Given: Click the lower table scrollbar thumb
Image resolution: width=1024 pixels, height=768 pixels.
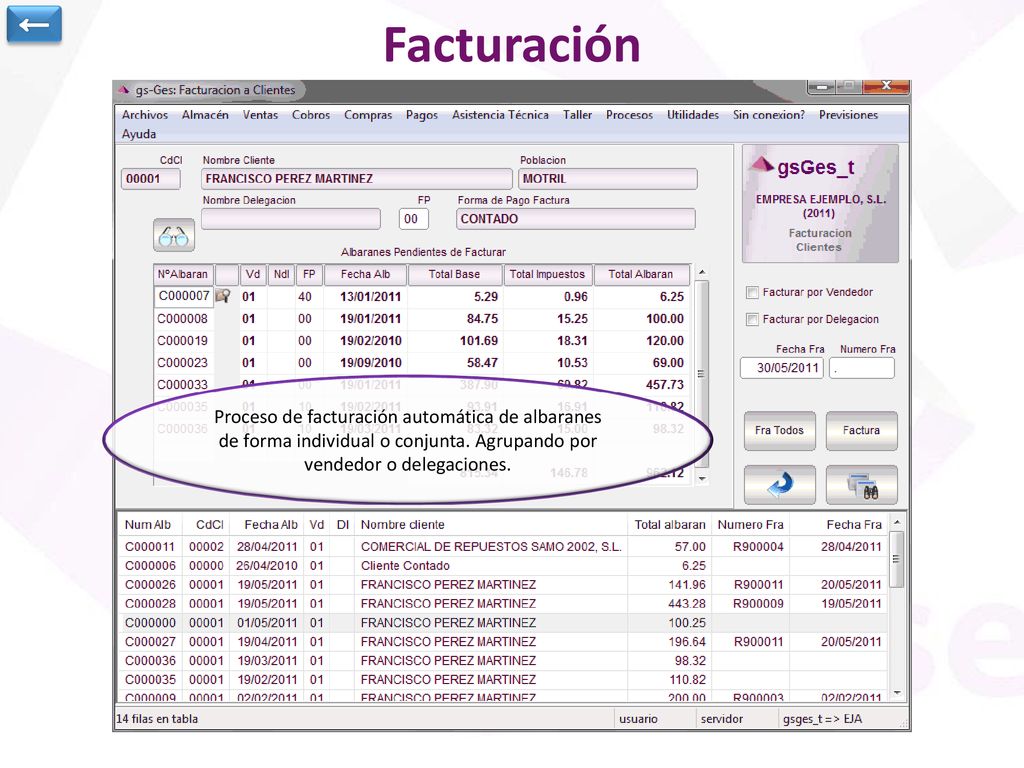Looking at the screenshot, I should 897,559.
